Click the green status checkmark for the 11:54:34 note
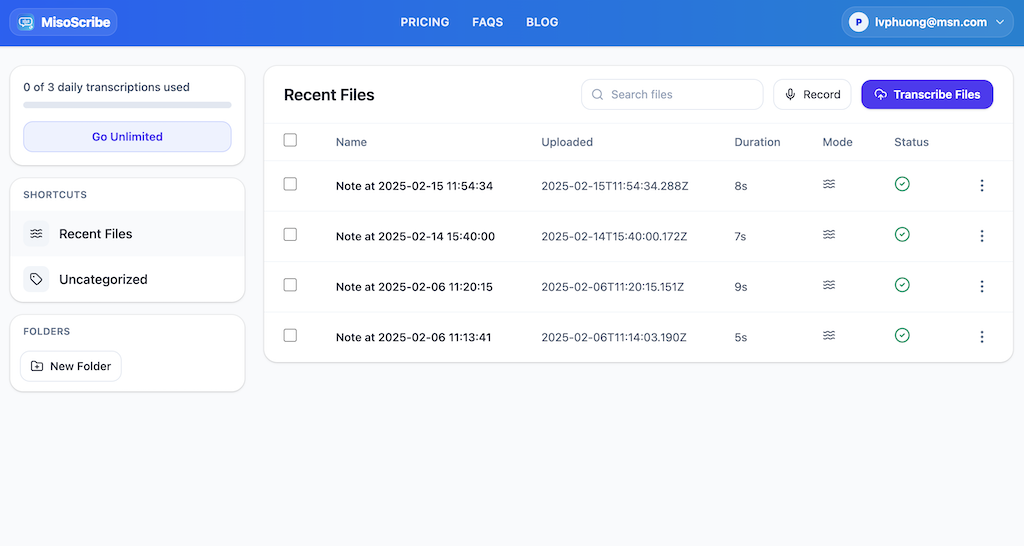 pyautogui.click(x=902, y=184)
